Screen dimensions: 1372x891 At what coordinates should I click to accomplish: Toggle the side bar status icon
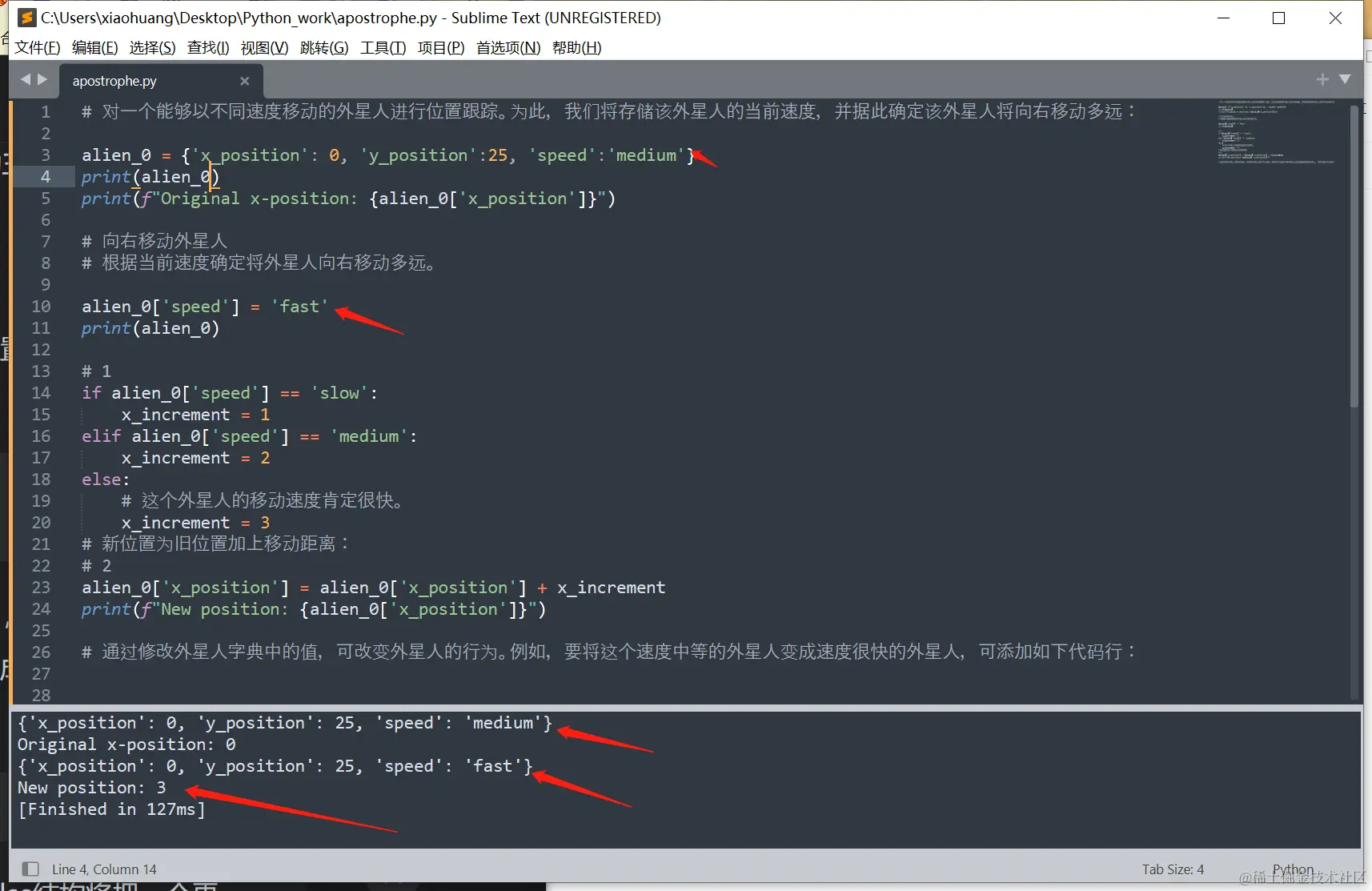tap(30, 869)
